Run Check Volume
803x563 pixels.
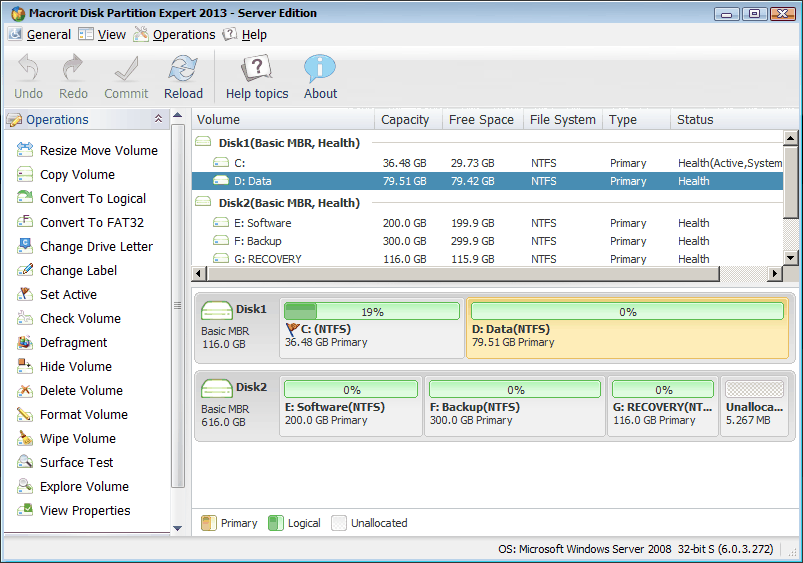(69, 318)
